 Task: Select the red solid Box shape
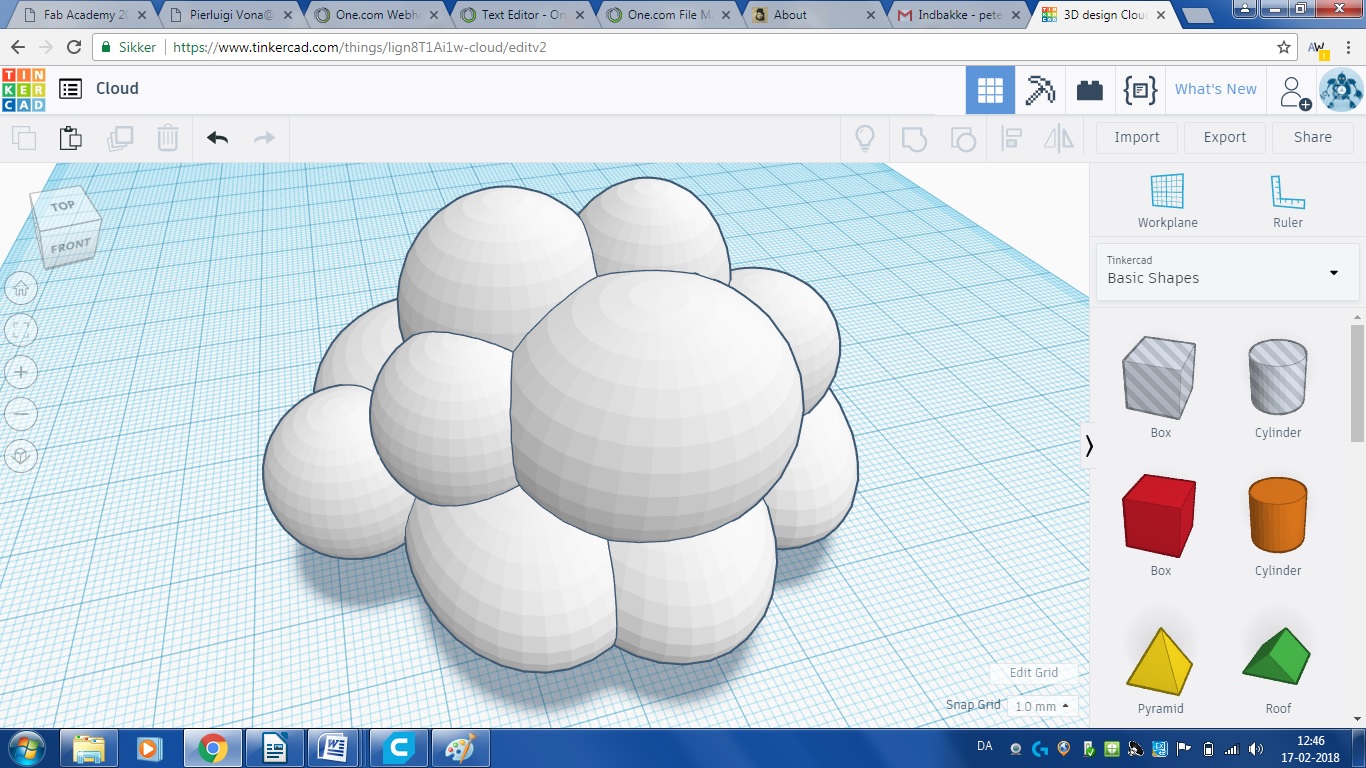click(x=1160, y=516)
